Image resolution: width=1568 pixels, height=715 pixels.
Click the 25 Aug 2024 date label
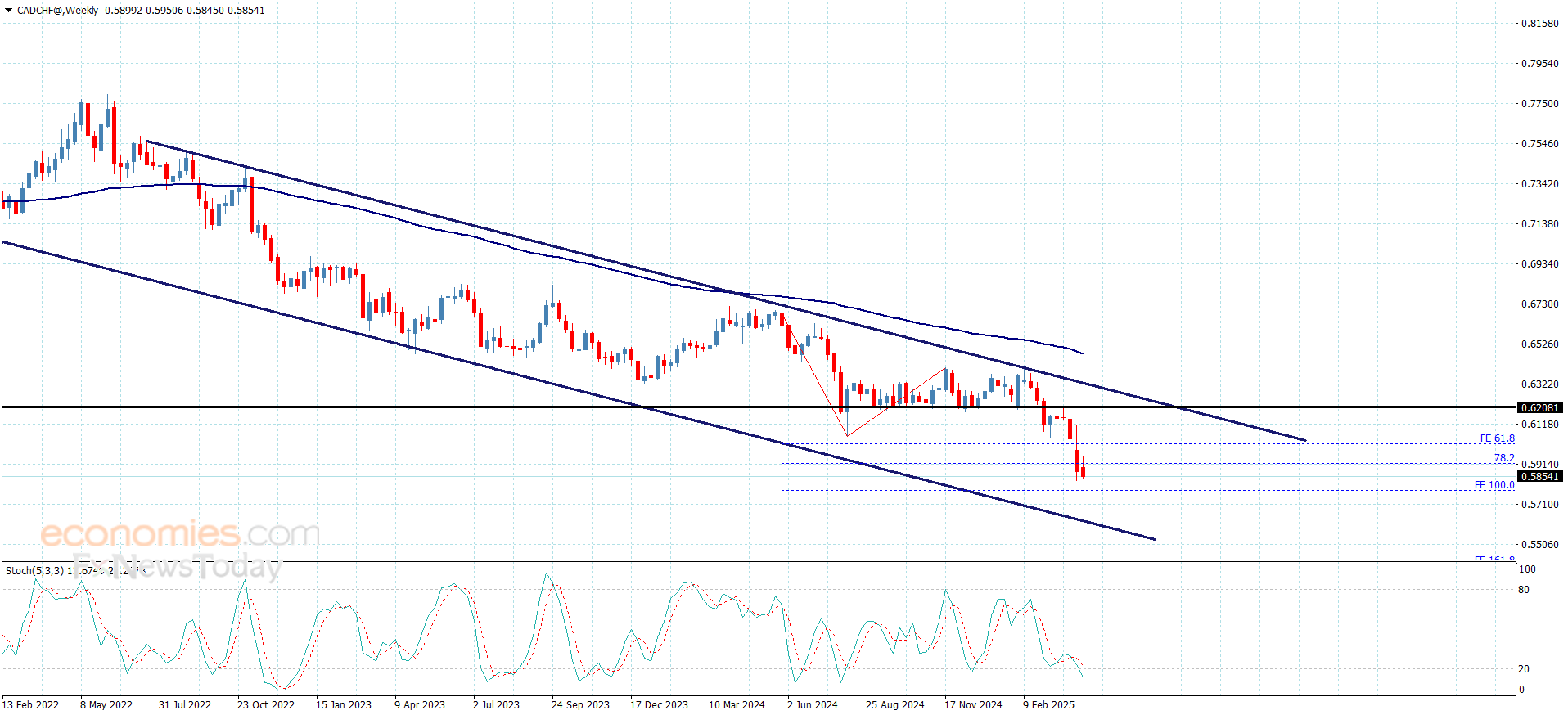tap(895, 705)
